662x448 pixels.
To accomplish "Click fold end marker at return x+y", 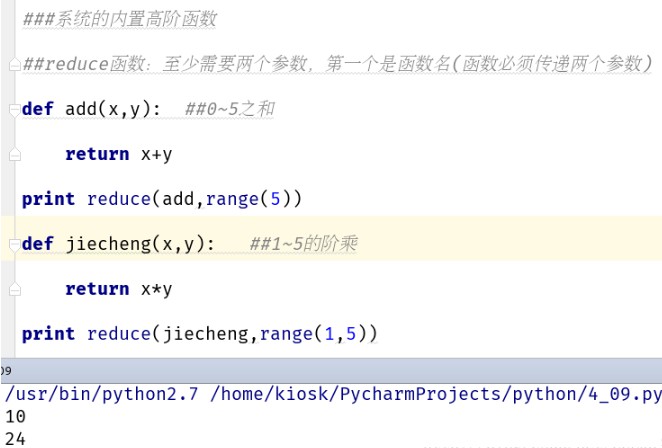I will (x=15, y=155).
